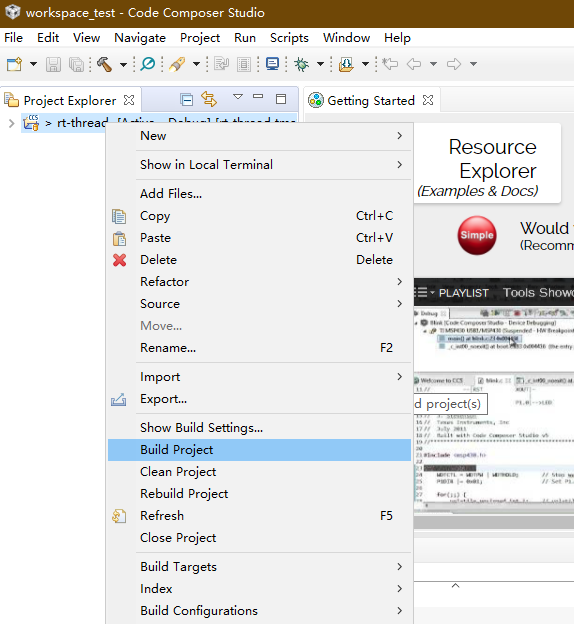Click the red Simple button
574x624 pixels.
coord(476,235)
